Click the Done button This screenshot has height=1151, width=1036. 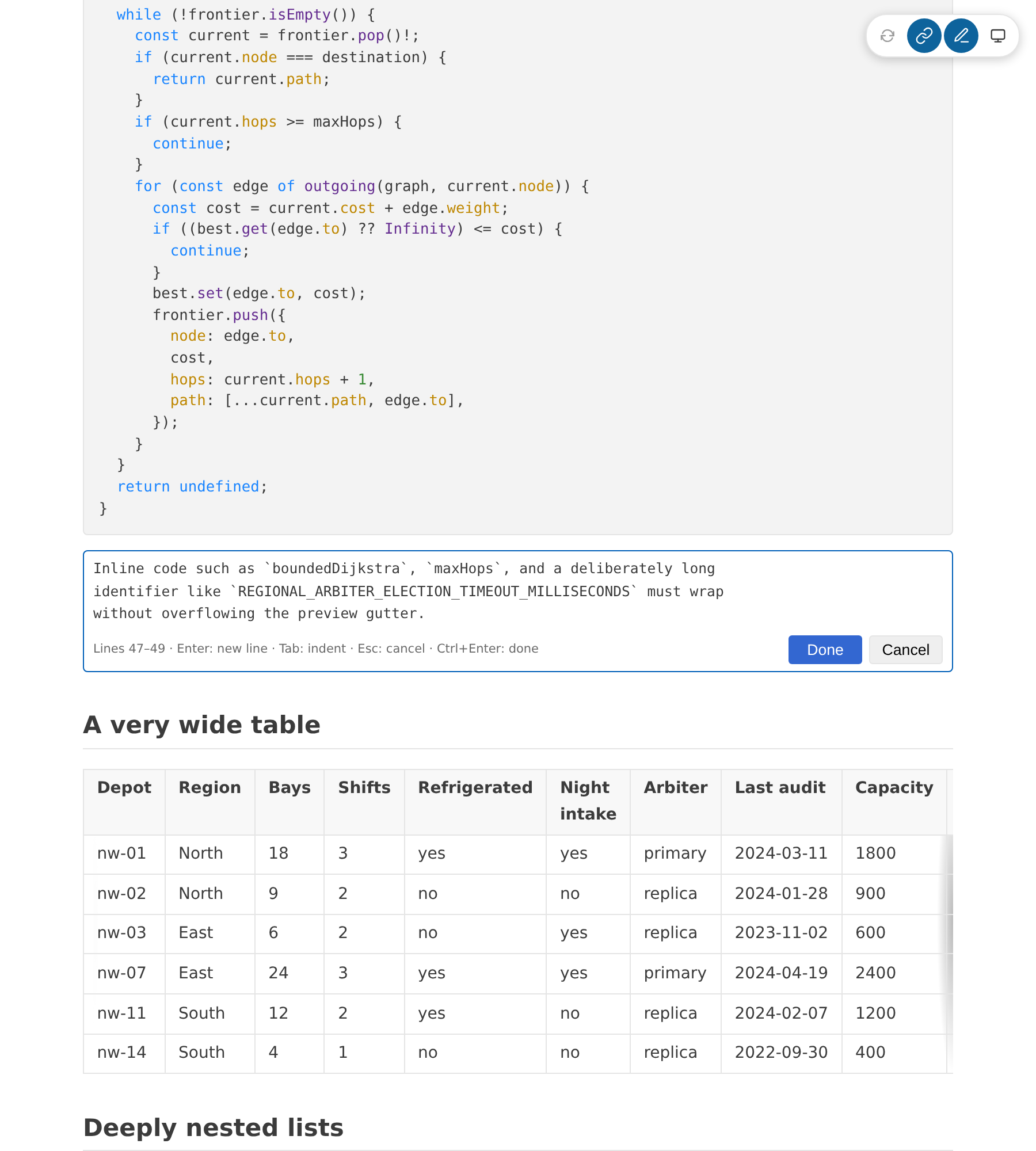(x=825, y=650)
